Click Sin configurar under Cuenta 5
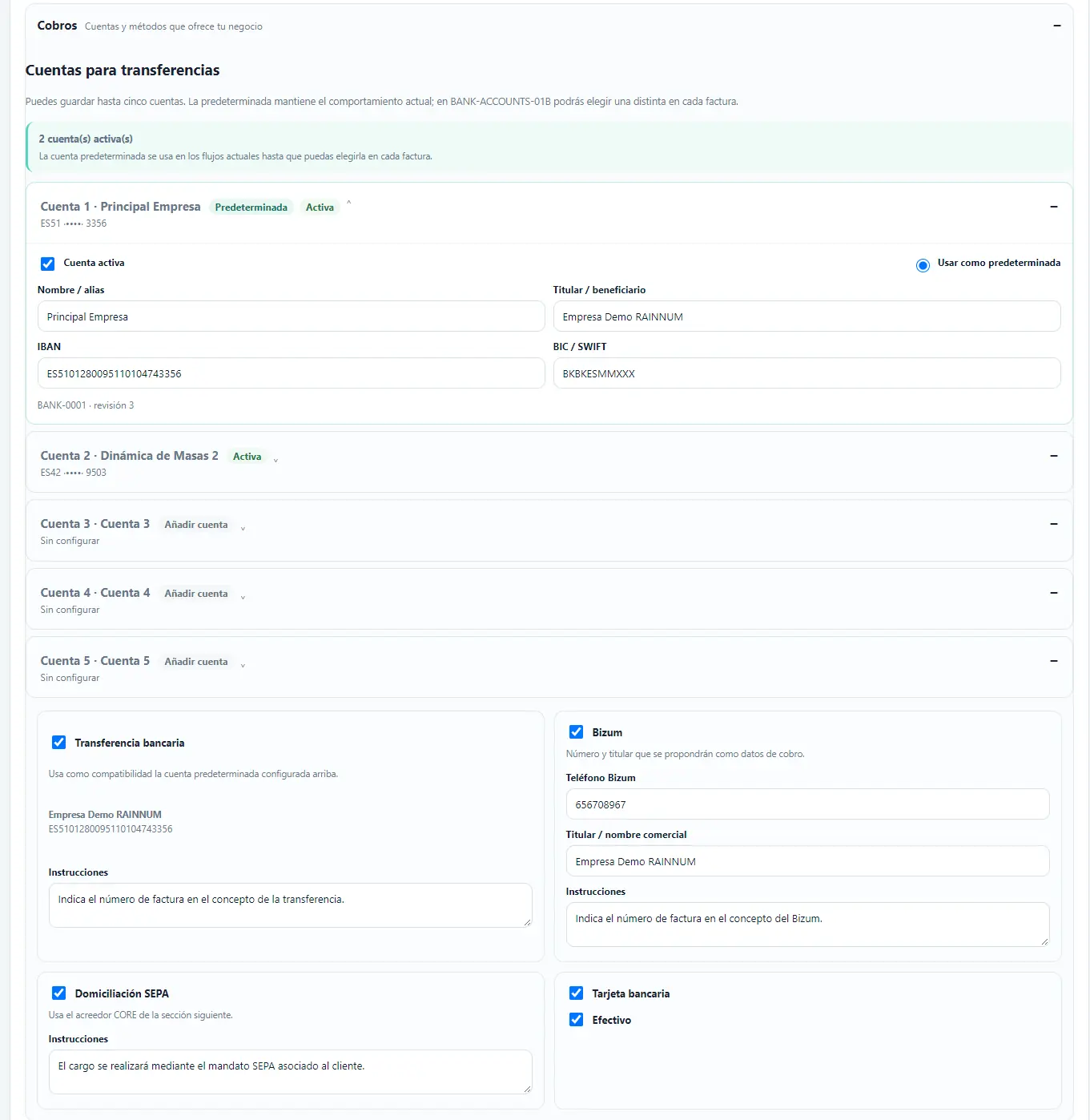 70,678
